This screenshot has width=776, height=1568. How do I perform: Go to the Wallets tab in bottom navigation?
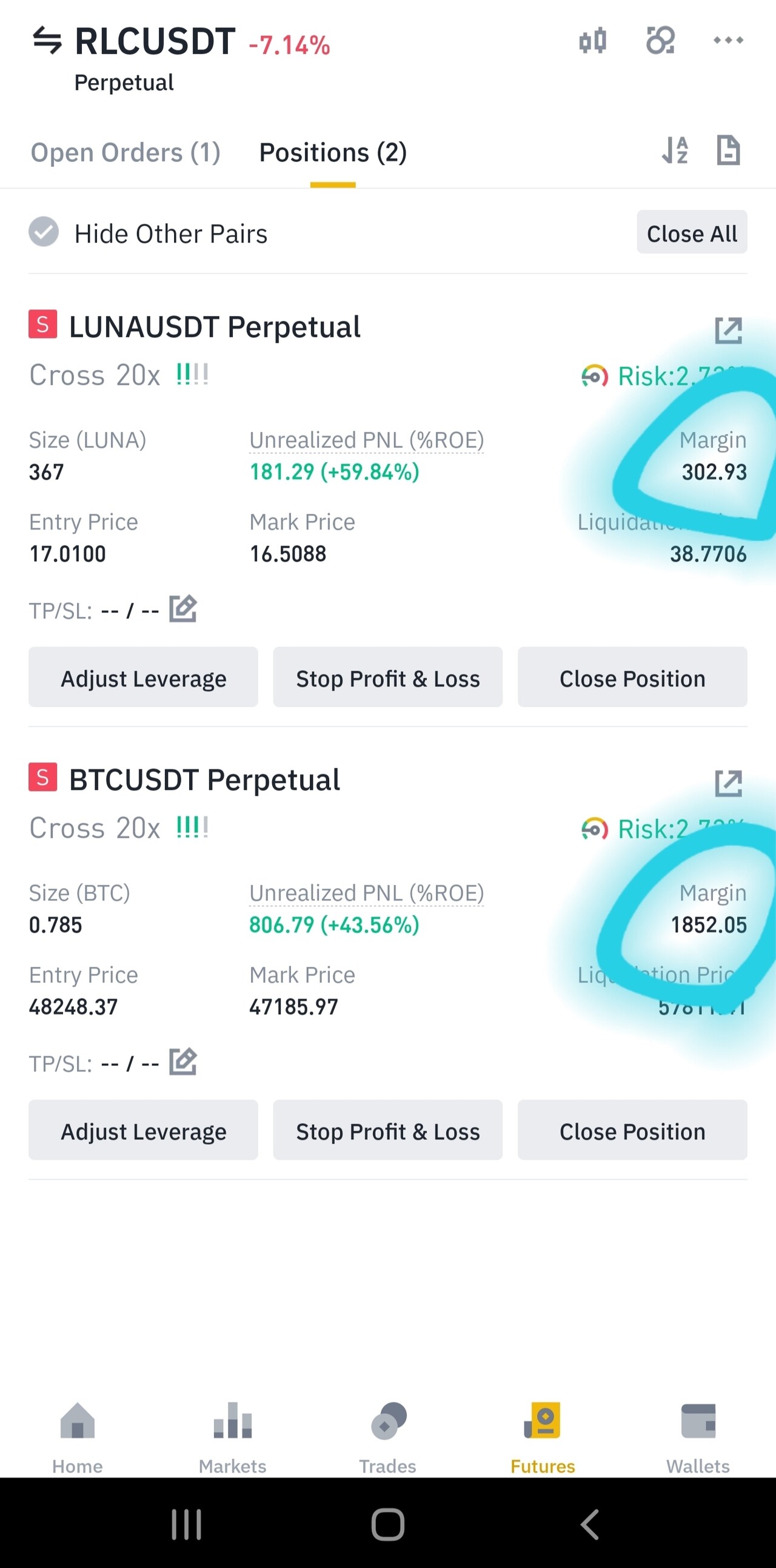pos(698,1436)
